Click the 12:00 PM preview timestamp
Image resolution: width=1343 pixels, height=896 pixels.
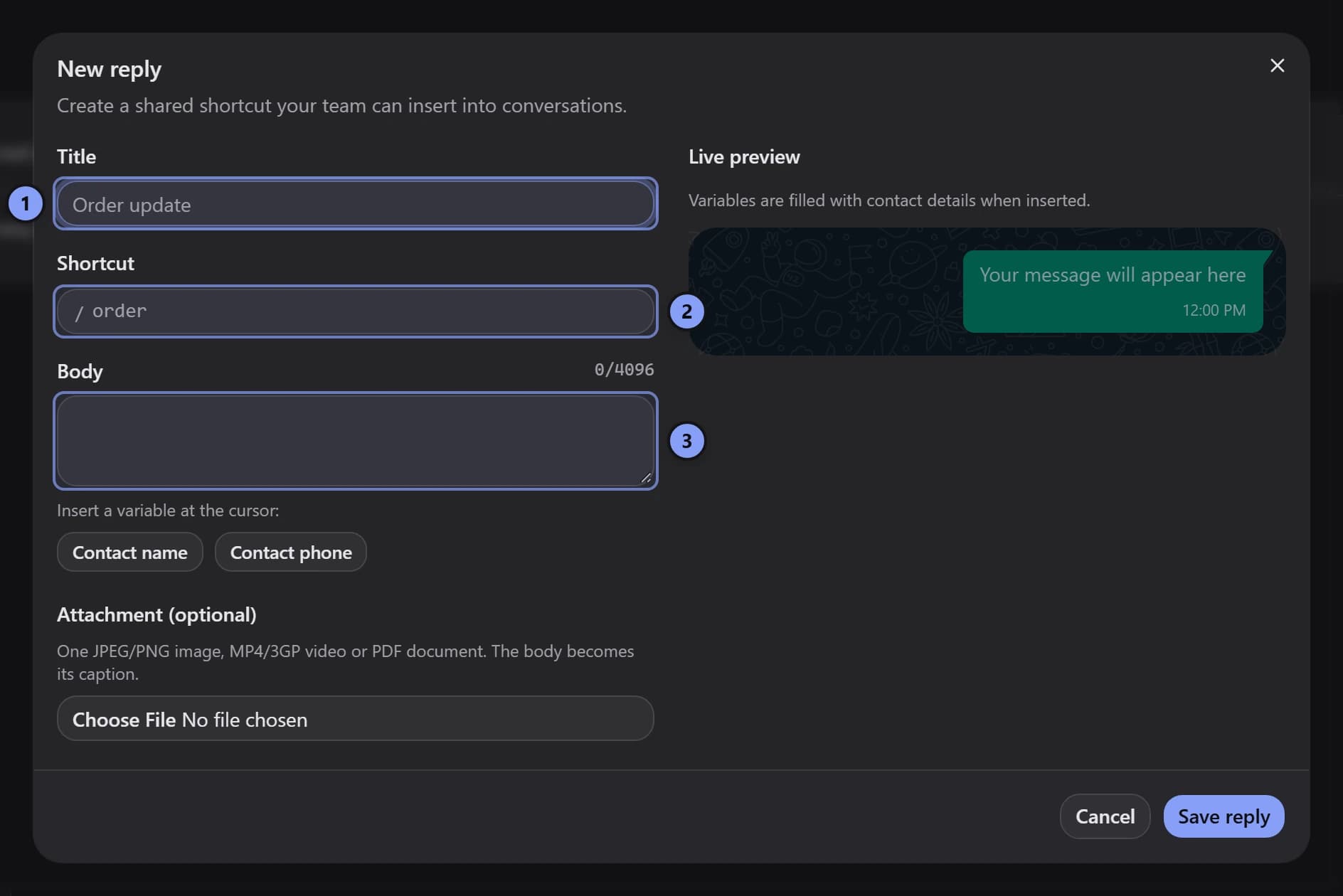pos(1214,310)
